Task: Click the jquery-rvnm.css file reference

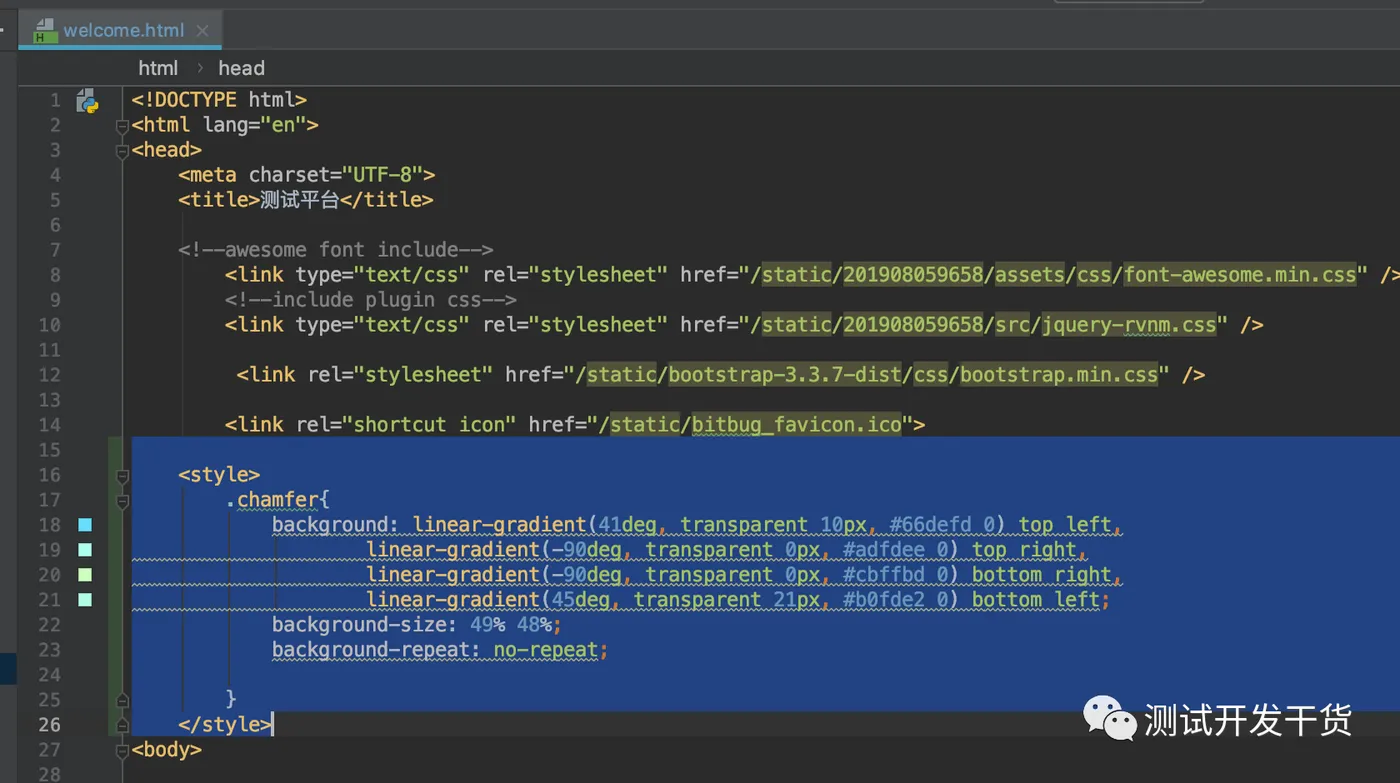Action: coord(1129,325)
